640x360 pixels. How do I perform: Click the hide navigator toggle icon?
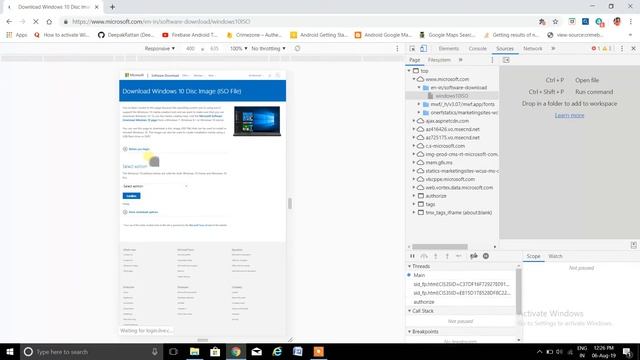[506, 60]
